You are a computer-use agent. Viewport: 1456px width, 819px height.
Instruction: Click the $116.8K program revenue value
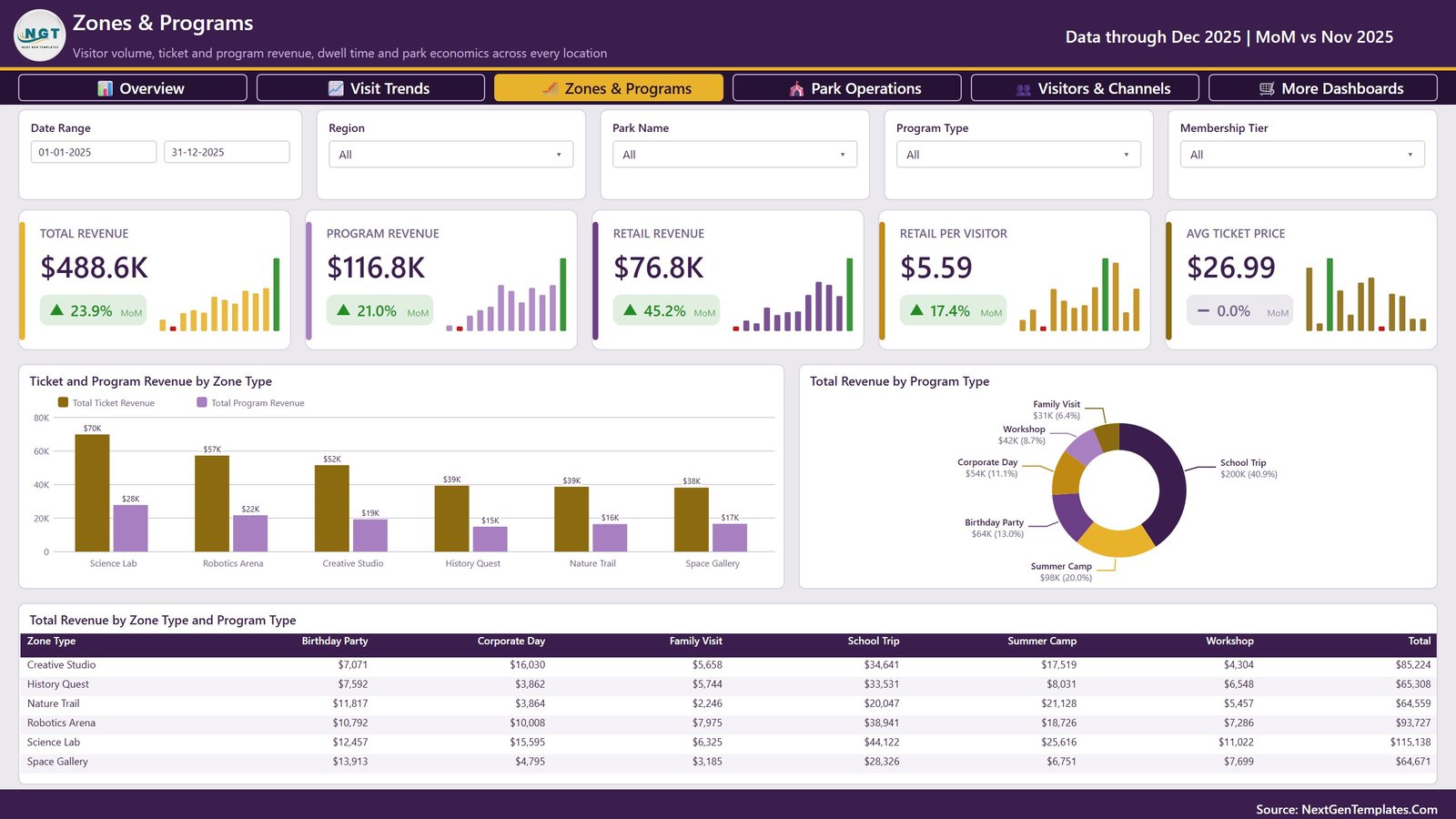point(376,268)
